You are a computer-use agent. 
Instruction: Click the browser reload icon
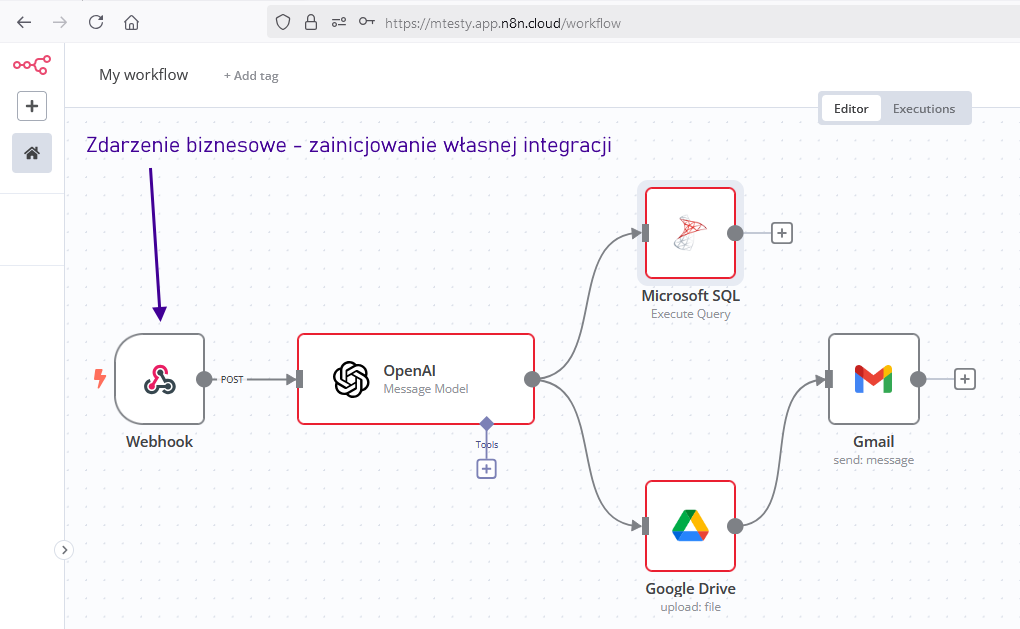96,22
